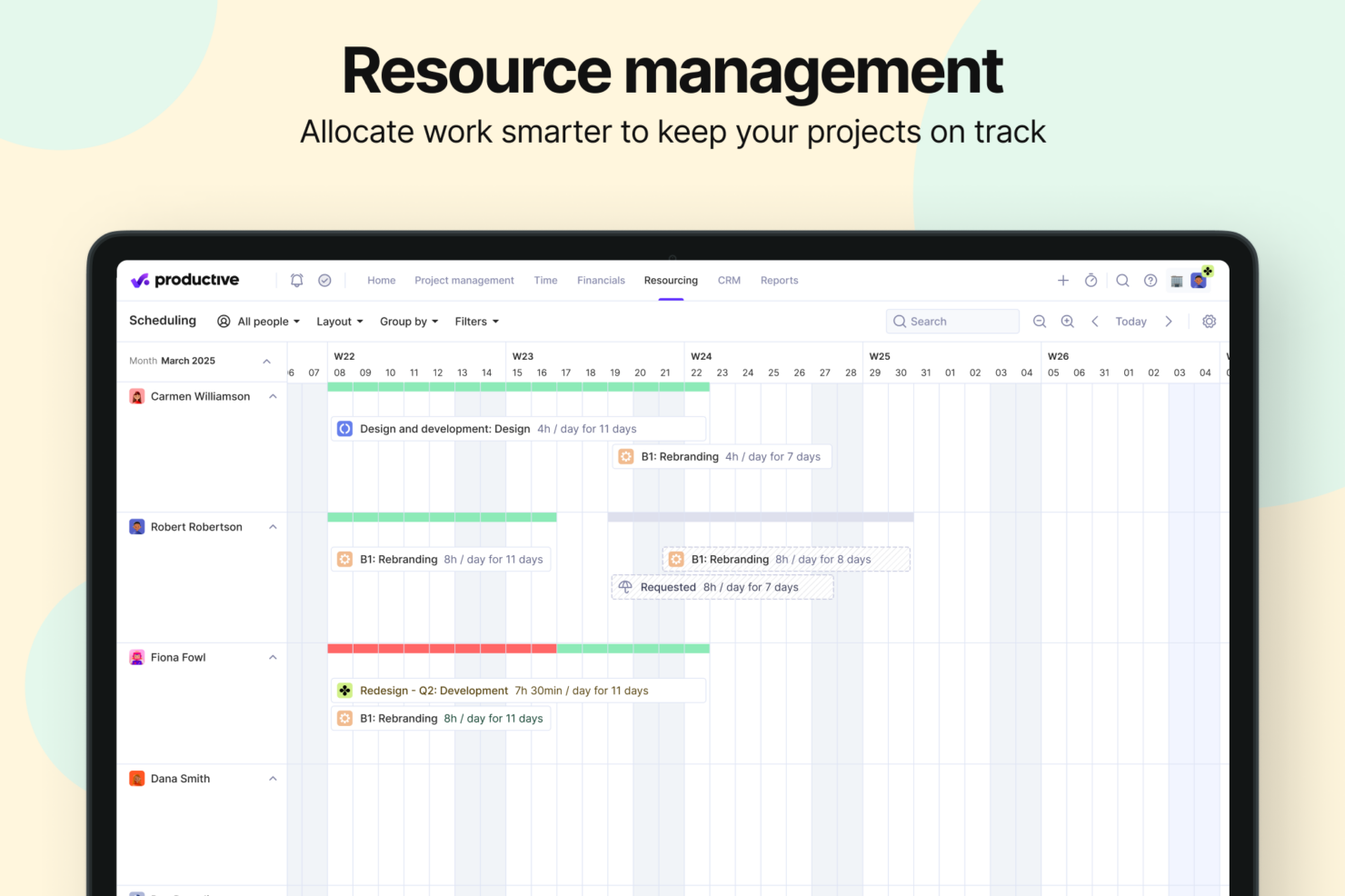Select Fiona Fowl's red overbooked capacity bar
The height and width of the screenshot is (896, 1345).
coord(442,649)
